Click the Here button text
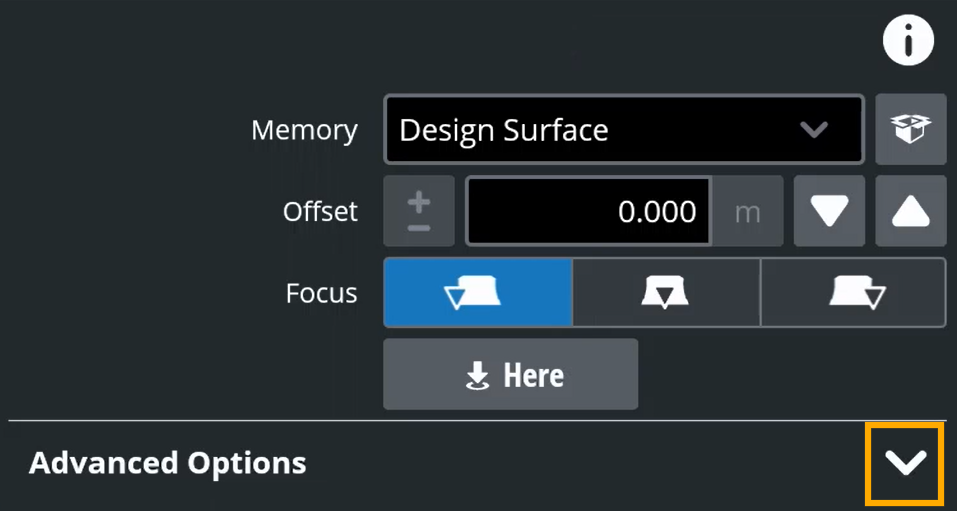 (533, 375)
